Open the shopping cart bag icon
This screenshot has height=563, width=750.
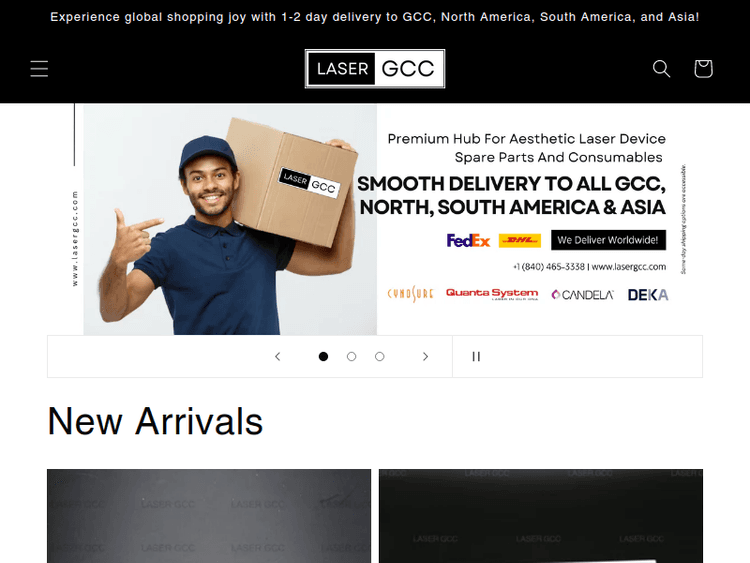(703, 68)
